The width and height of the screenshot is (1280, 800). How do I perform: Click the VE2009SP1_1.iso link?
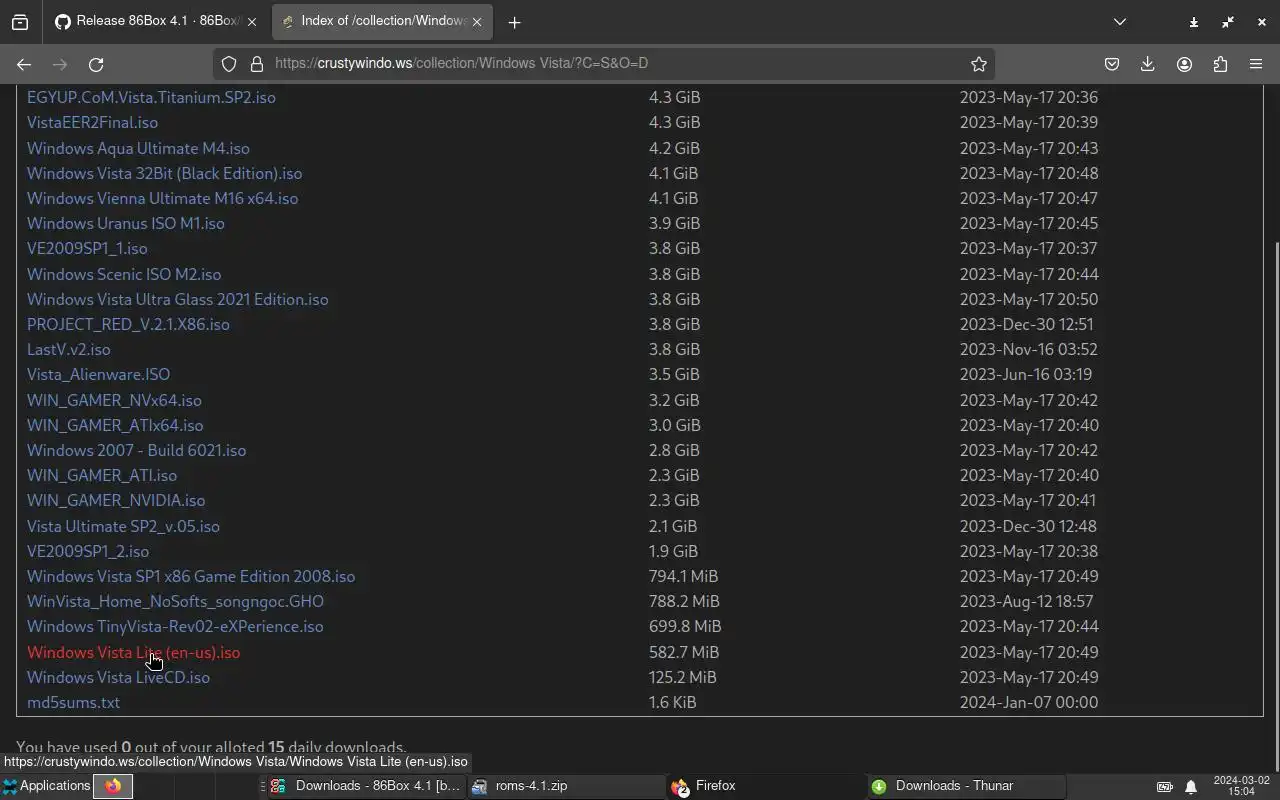point(87,248)
